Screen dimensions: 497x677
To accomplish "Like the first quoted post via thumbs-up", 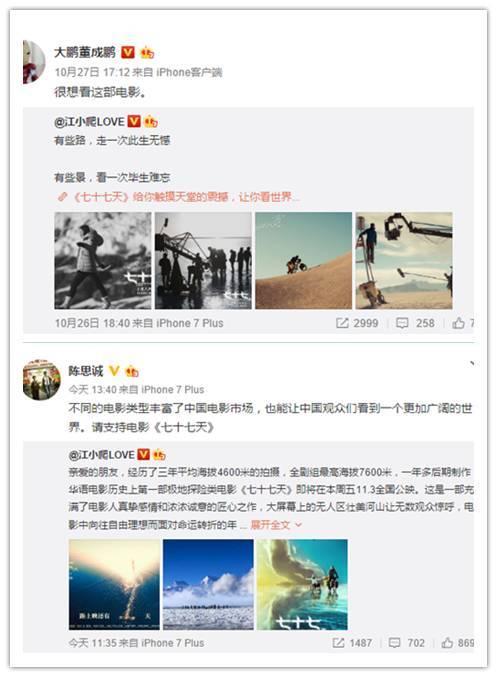I will click(458, 323).
